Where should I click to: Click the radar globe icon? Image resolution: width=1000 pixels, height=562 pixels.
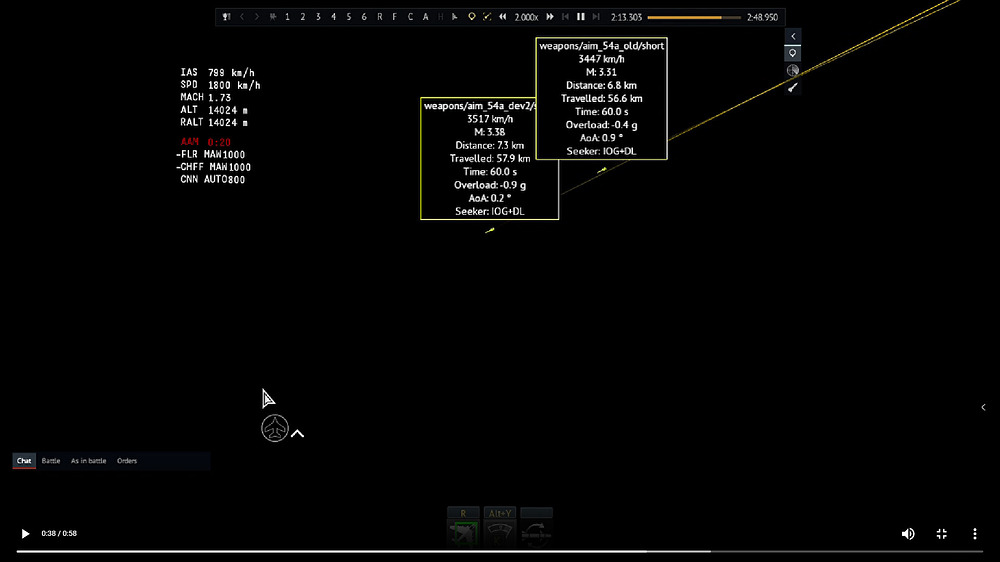(x=793, y=70)
